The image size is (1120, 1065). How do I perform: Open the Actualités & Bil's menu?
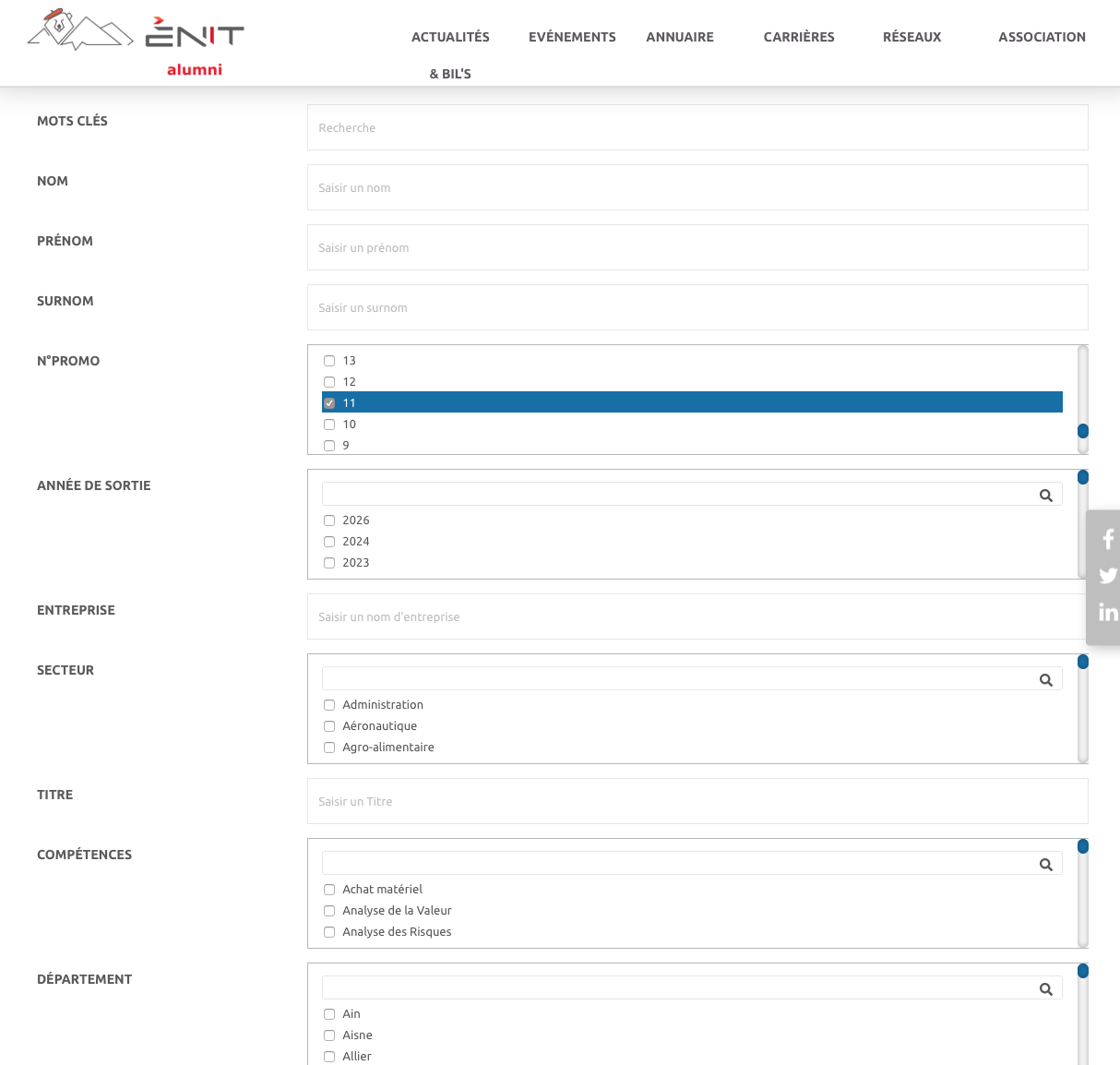point(450,55)
